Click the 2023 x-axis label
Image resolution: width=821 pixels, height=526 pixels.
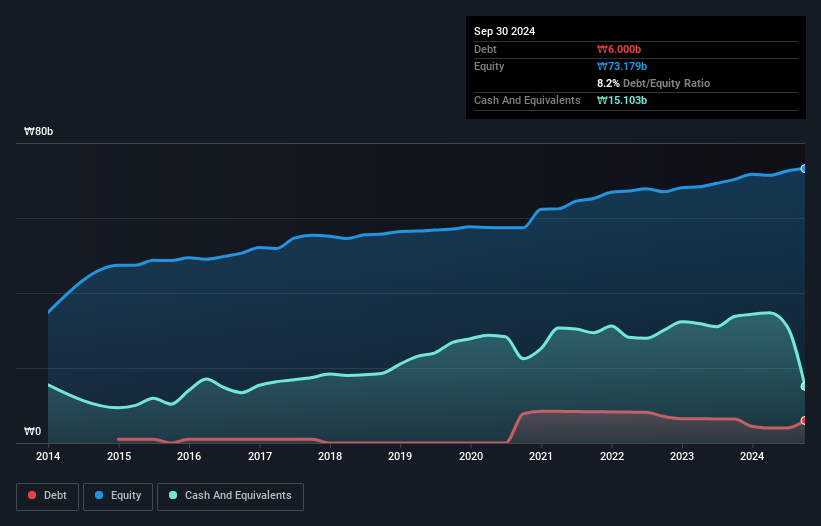coord(682,456)
